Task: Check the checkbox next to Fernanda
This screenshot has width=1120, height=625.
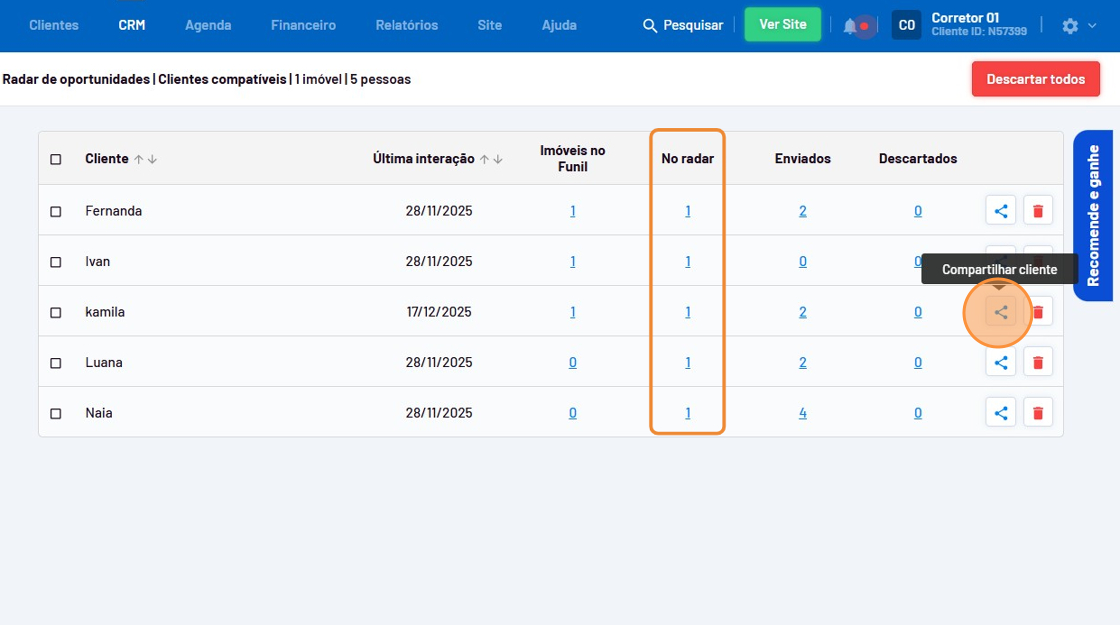Action: (56, 211)
